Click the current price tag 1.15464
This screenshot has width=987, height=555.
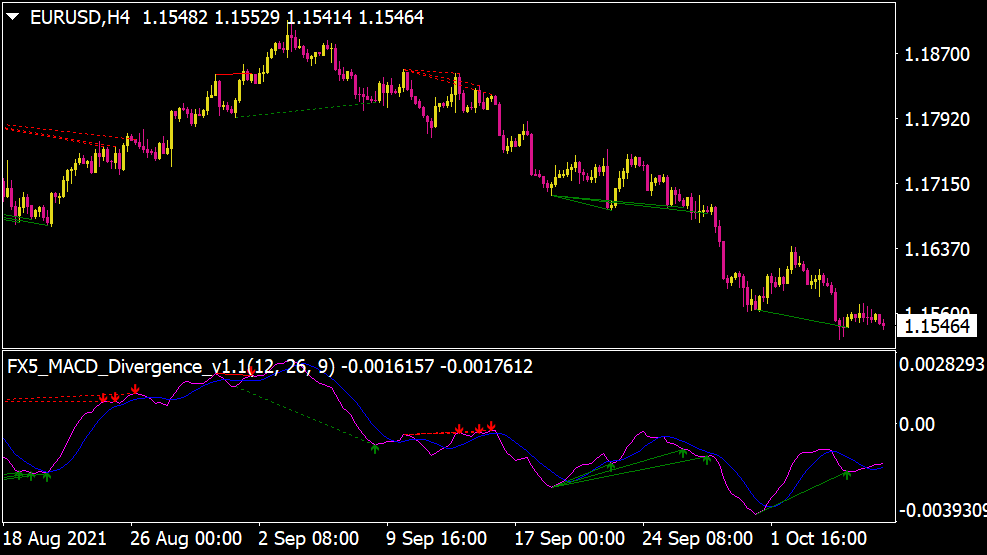point(937,327)
